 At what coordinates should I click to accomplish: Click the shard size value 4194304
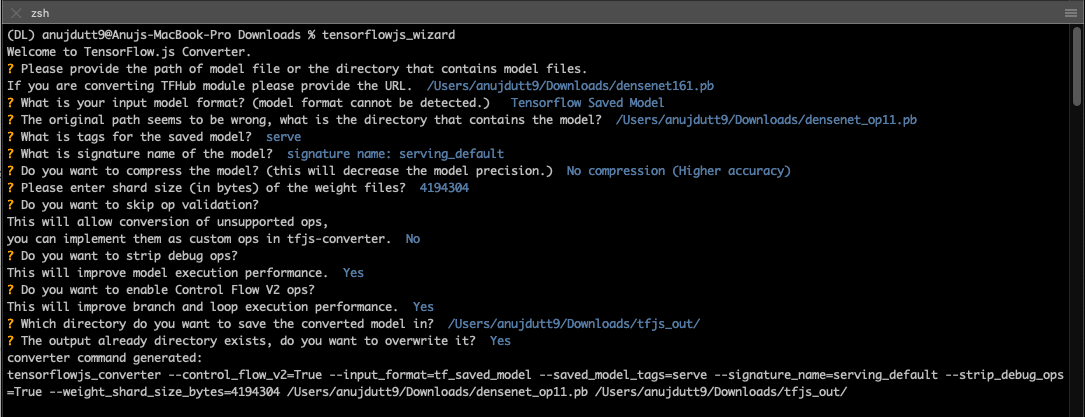pyautogui.click(x=444, y=187)
